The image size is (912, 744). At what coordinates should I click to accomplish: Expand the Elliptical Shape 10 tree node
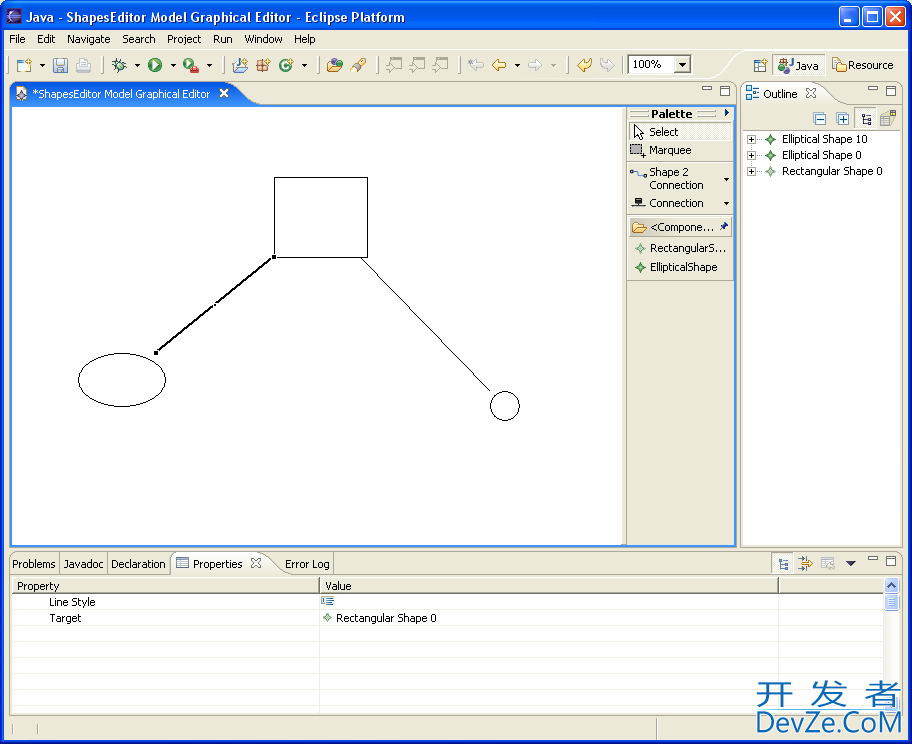coord(752,140)
